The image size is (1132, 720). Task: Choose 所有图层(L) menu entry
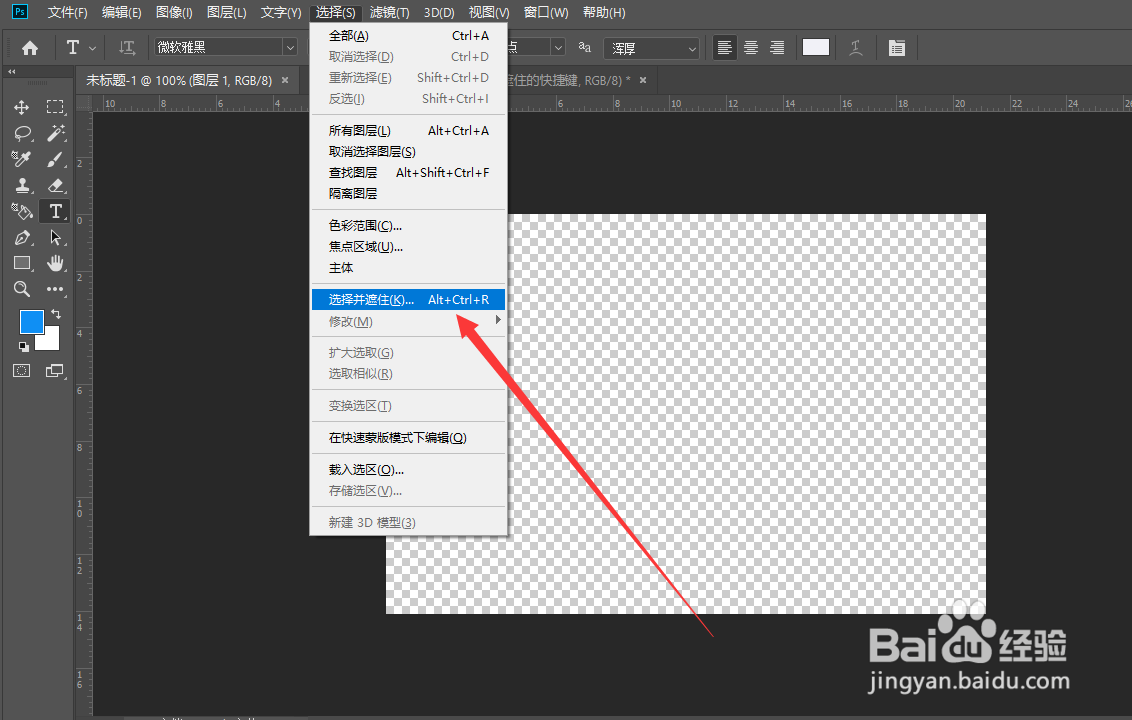point(408,131)
